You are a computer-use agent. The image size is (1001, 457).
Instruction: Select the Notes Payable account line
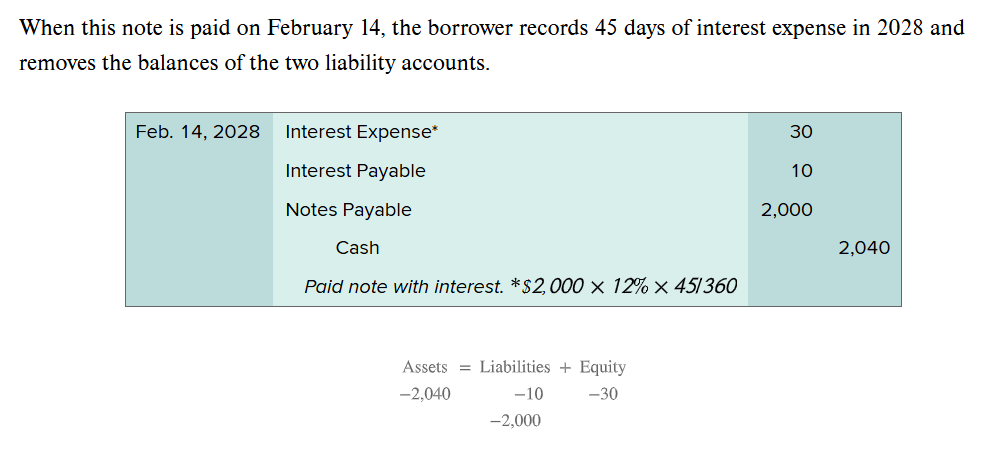tap(348, 210)
